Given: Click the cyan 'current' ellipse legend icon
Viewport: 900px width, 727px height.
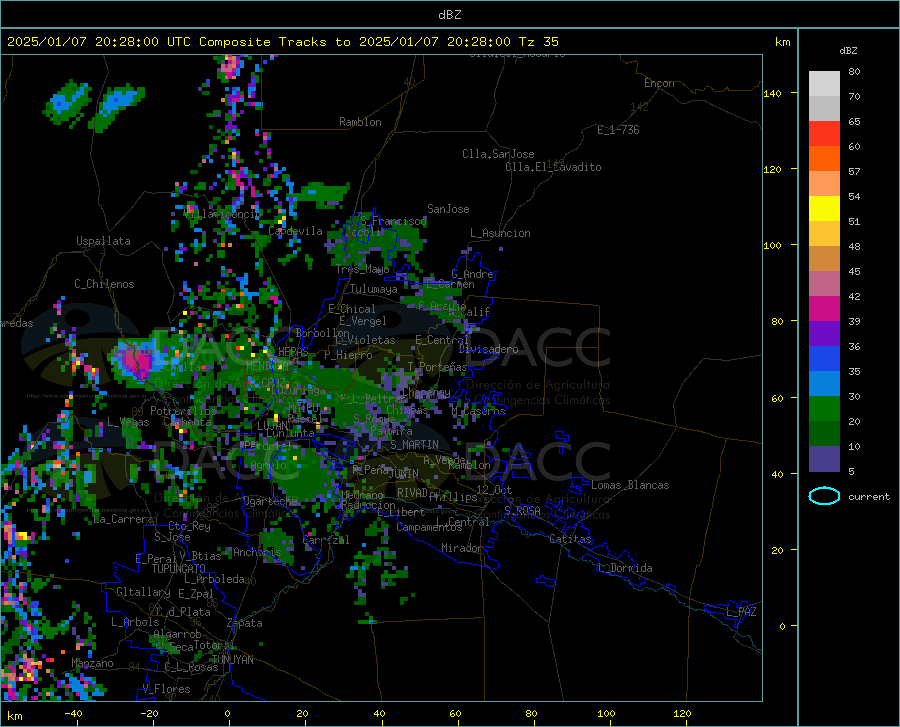Looking at the screenshot, I should (x=824, y=496).
